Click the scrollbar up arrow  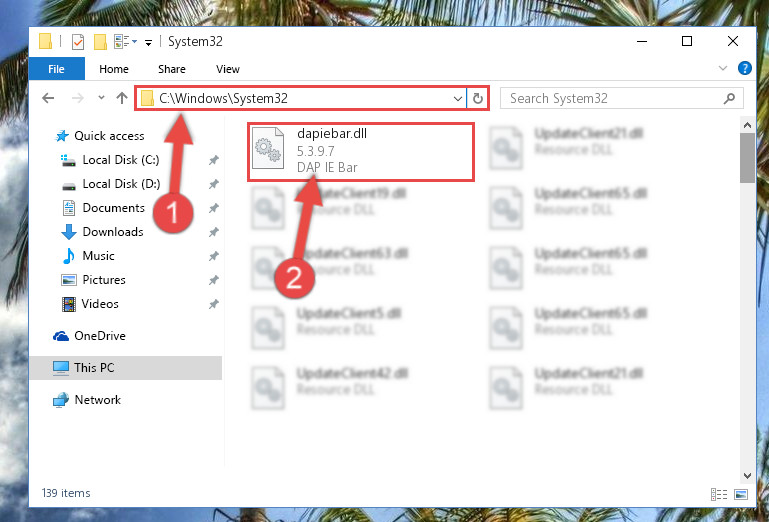coord(747,126)
